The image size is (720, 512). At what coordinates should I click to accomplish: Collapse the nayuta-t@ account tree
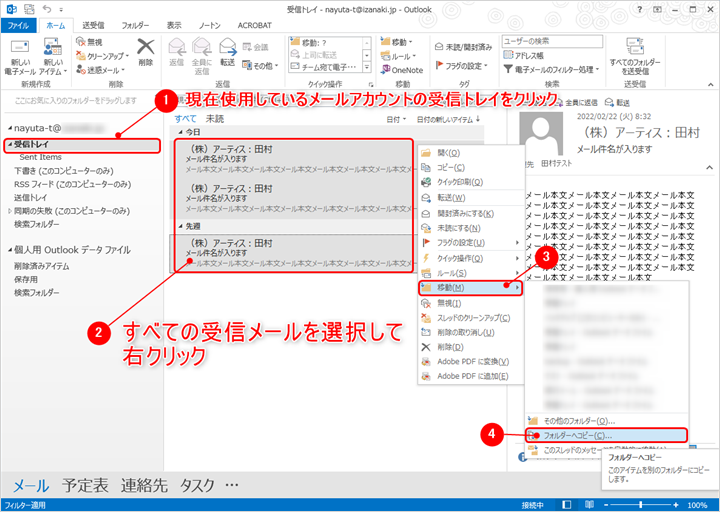click(x=10, y=128)
